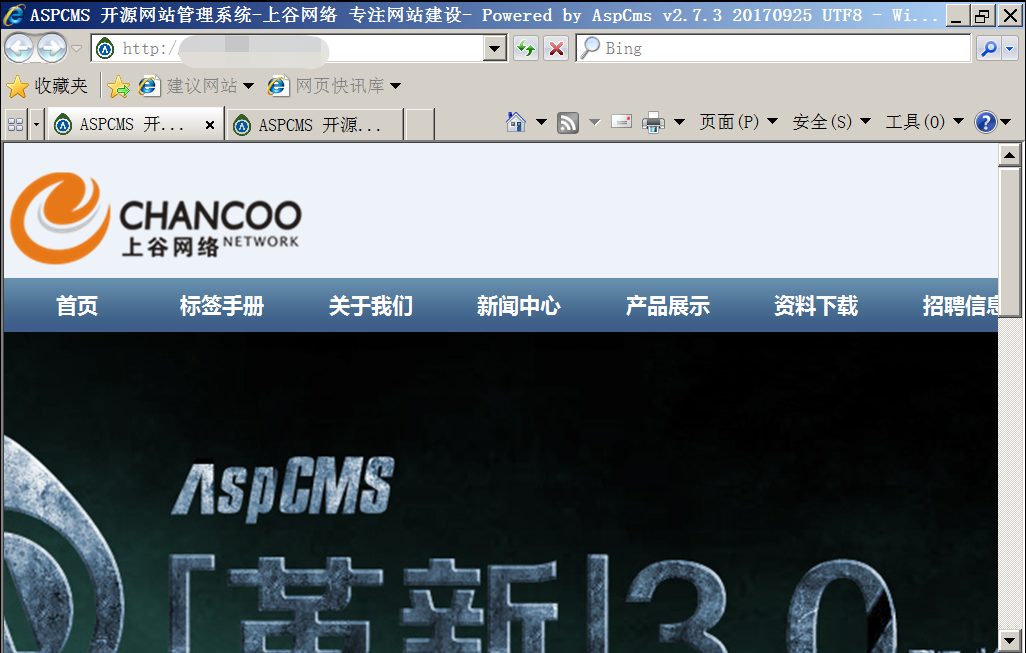Open 新闻中心 section

[519, 306]
